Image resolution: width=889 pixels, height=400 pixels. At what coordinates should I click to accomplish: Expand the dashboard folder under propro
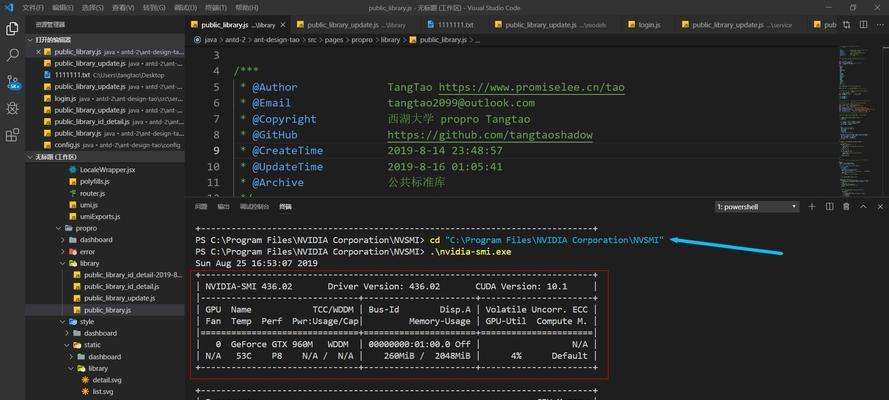tap(64, 240)
